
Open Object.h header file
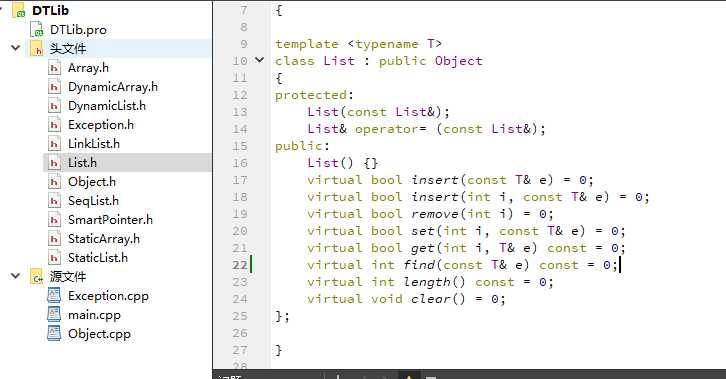(92, 182)
